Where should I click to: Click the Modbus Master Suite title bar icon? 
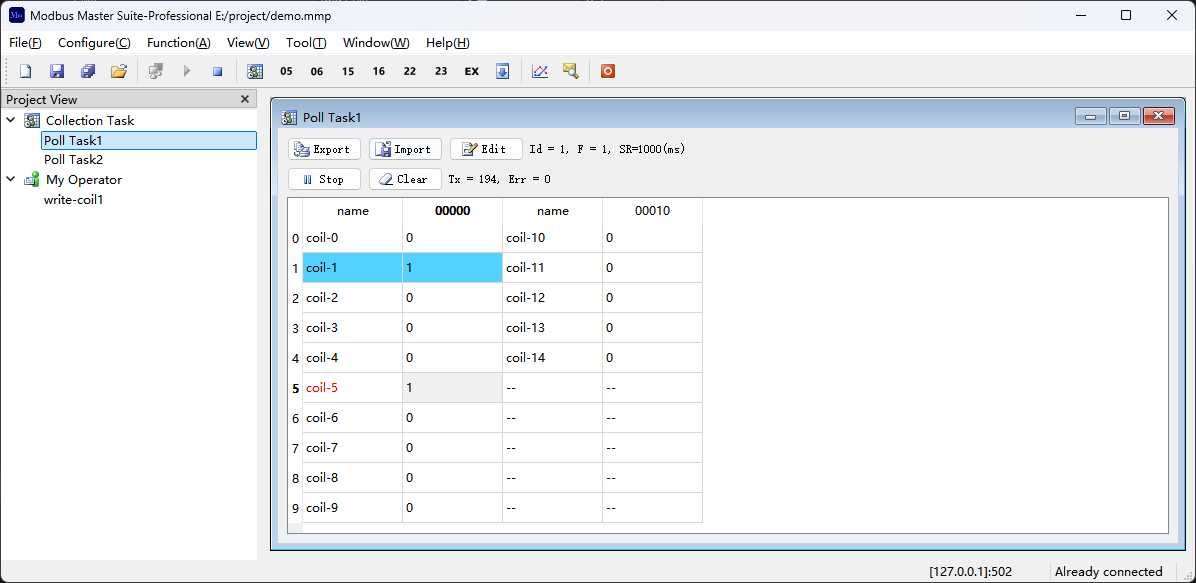(x=16, y=15)
